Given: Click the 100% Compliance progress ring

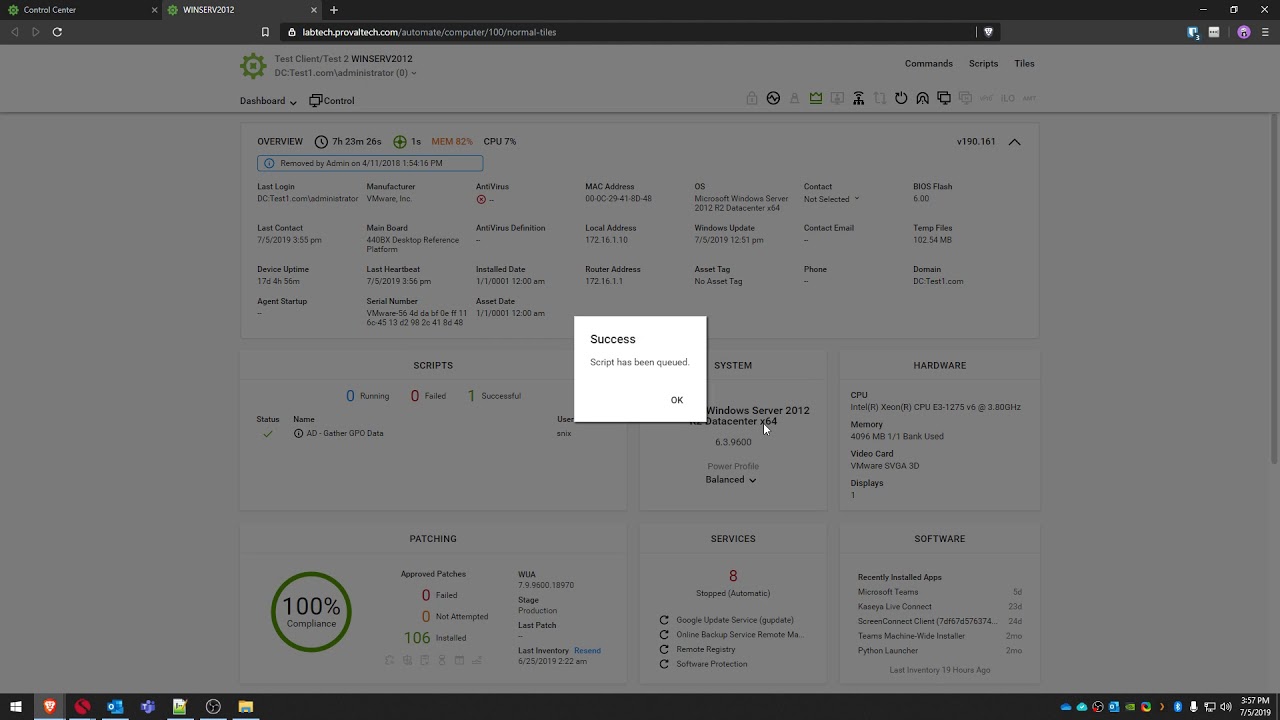Looking at the screenshot, I should 311,612.
